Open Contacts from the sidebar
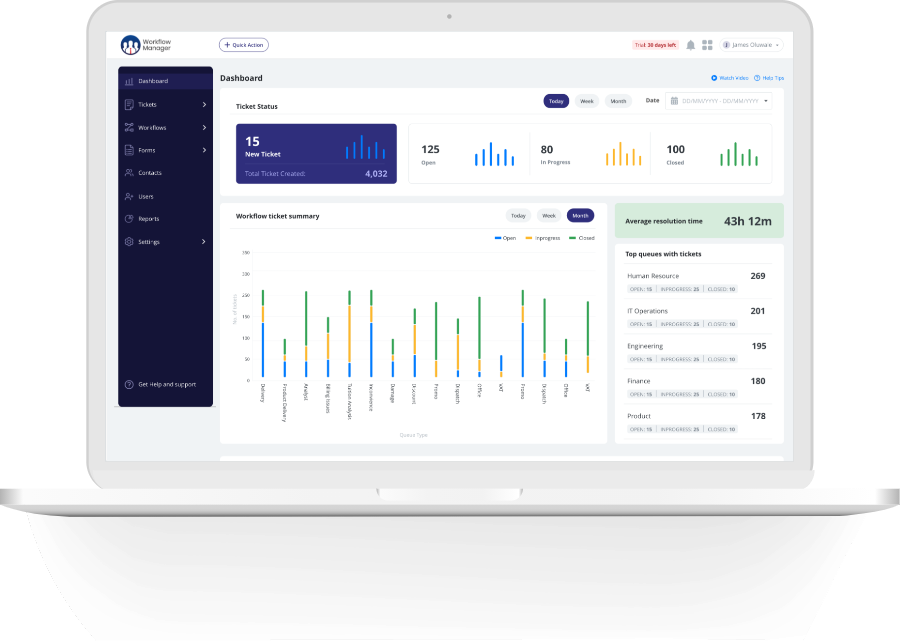900x641 pixels. [149, 173]
